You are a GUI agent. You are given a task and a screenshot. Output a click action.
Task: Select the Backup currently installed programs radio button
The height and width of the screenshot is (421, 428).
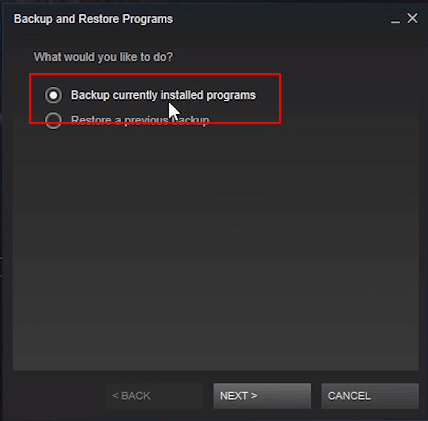point(53,95)
